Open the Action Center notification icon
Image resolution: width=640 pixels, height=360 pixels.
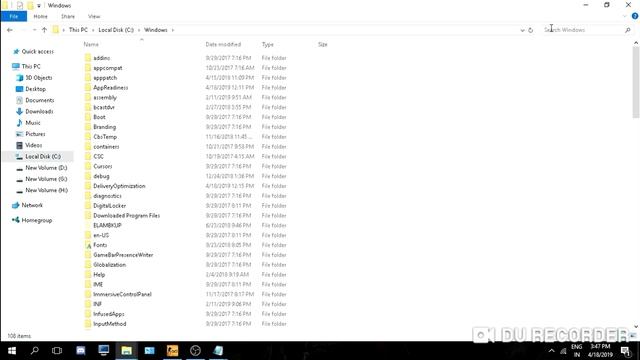coord(626,351)
